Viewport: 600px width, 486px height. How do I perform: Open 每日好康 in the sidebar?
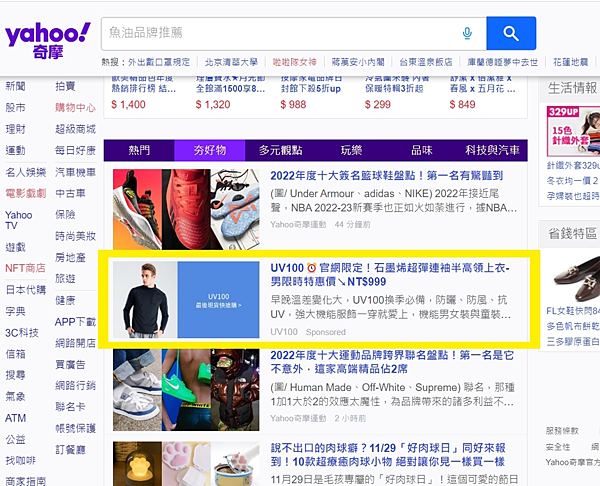75,150
